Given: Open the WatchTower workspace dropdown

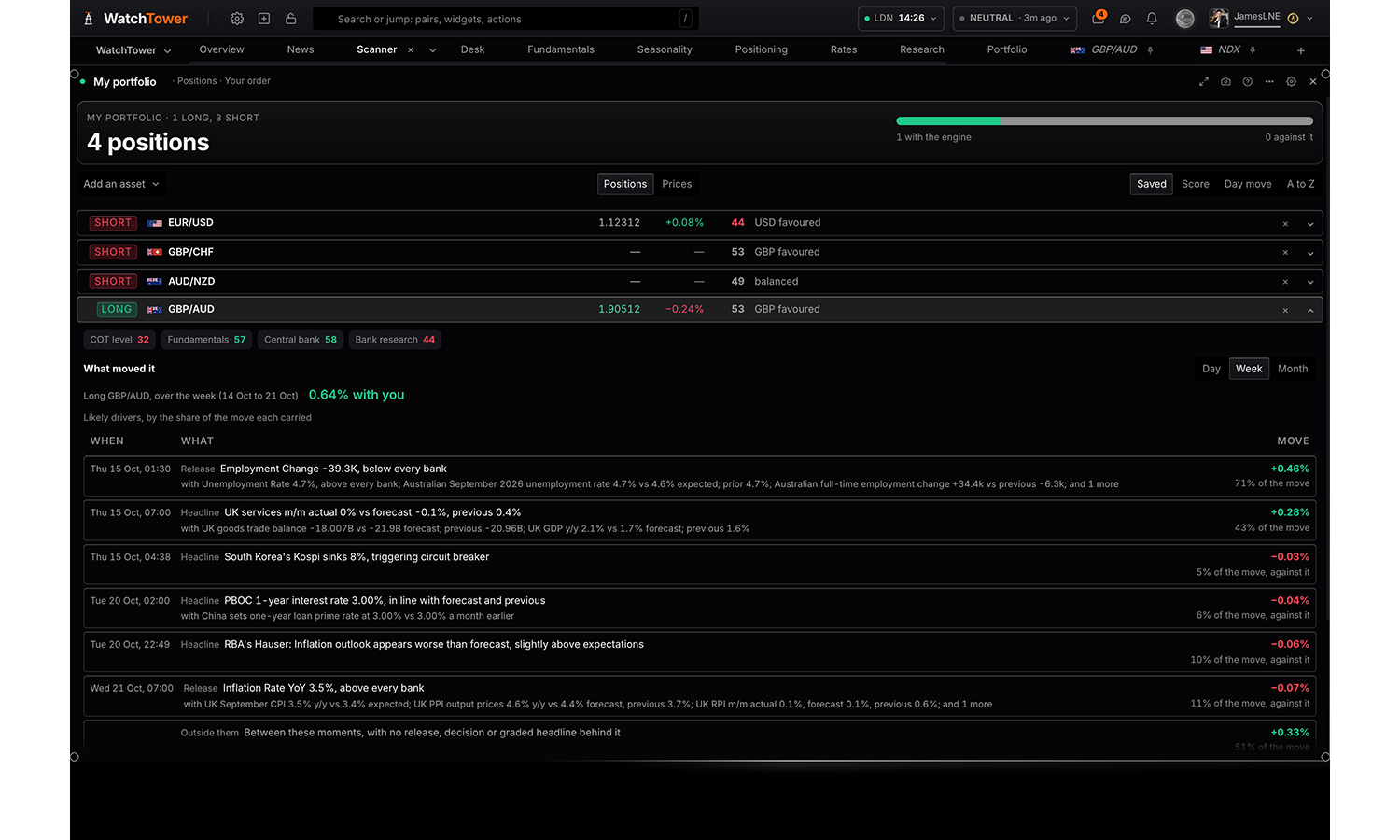Looking at the screenshot, I should [x=133, y=50].
